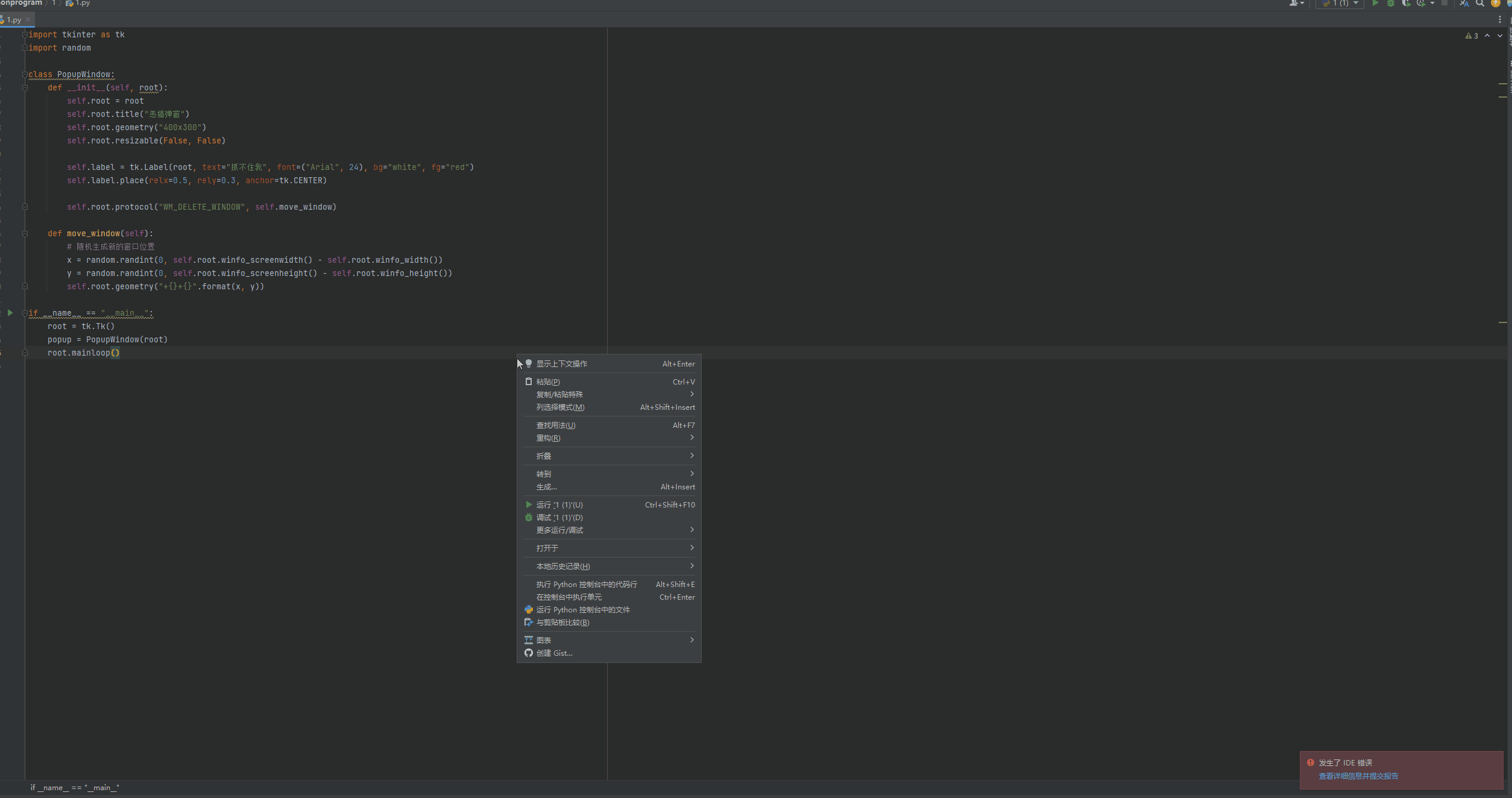Open the warnings indicator showing 3 problems

1472,36
